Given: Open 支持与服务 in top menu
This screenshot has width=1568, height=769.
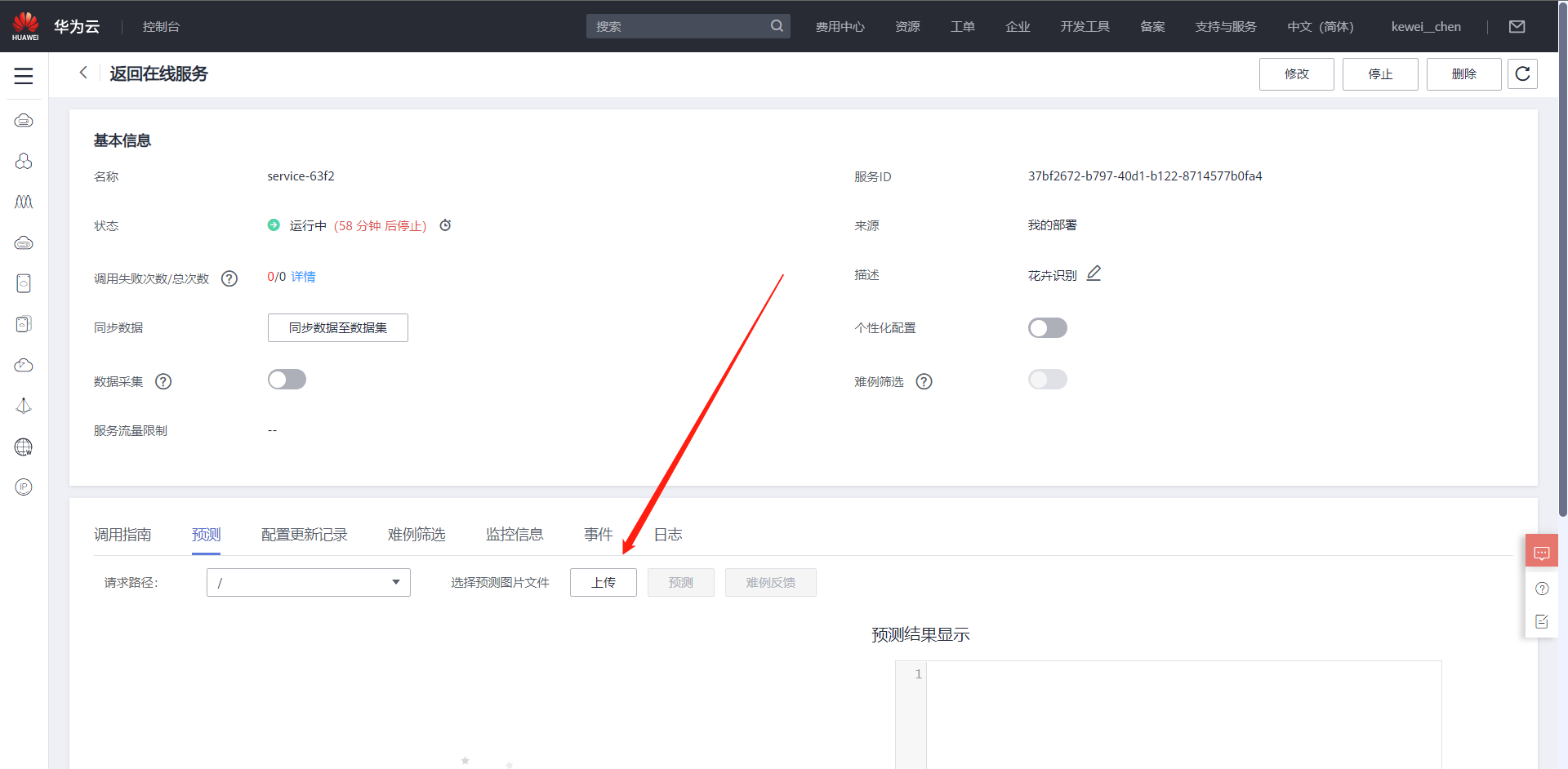Looking at the screenshot, I should click(1226, 27).
